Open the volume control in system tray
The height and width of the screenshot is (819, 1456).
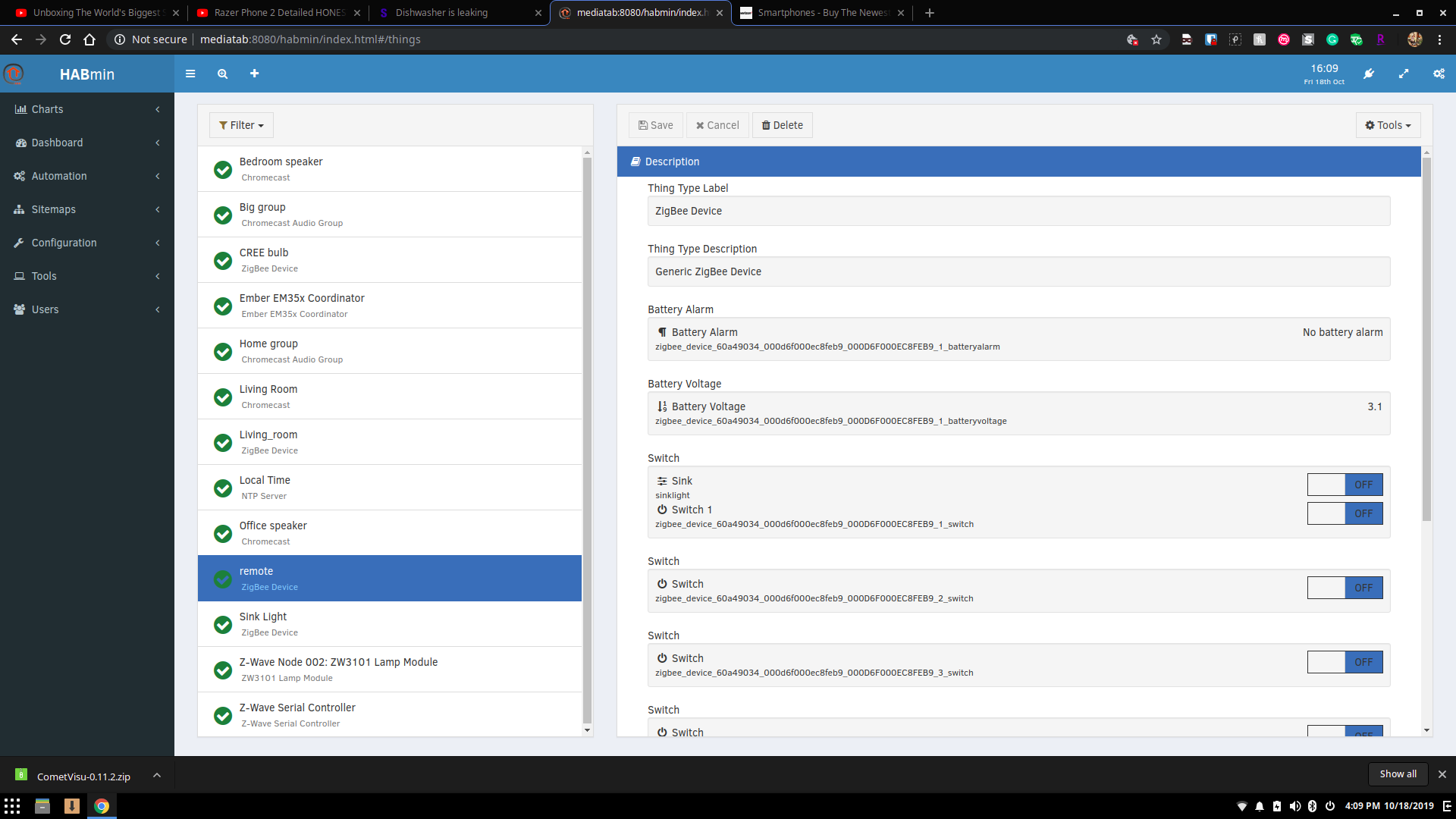coord(1294,806)
